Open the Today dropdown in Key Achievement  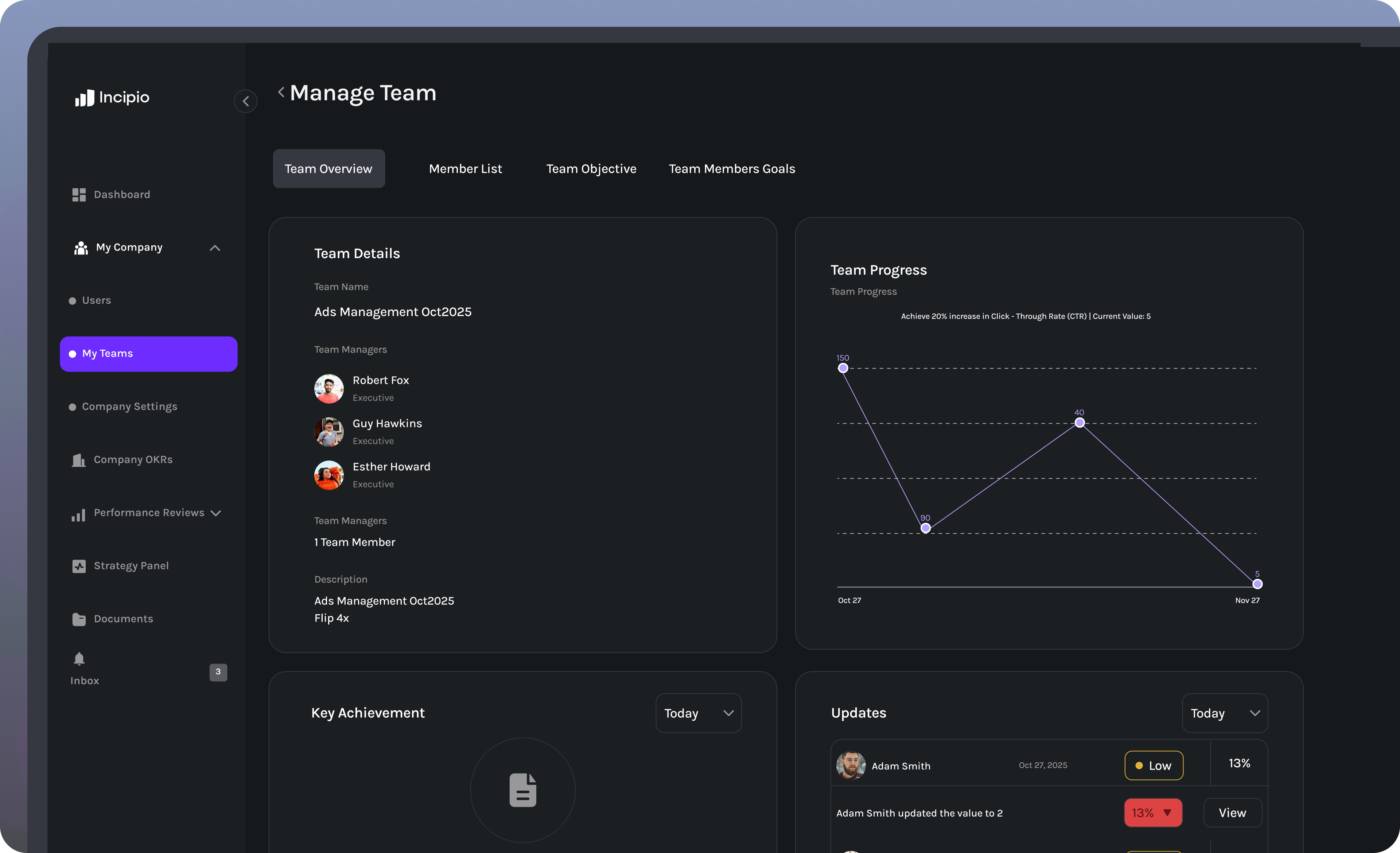point(698,713)
